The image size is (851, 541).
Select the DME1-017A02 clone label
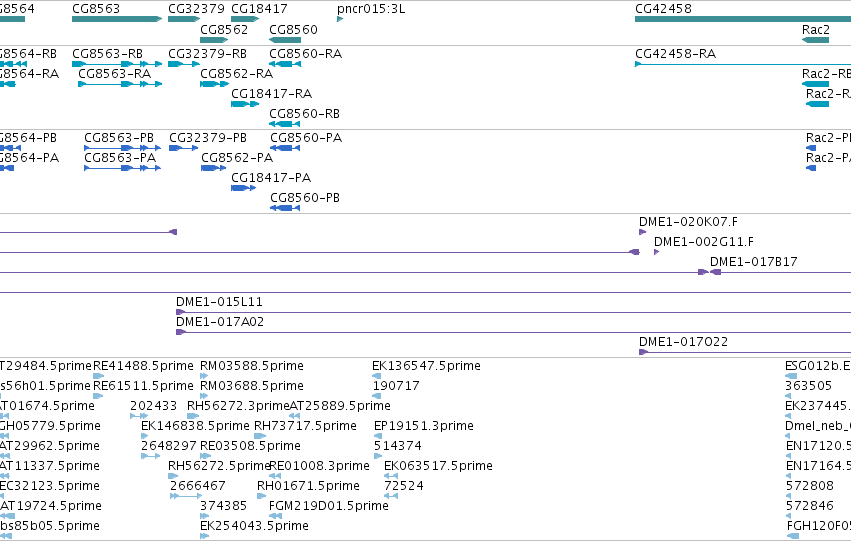(220, 322)
